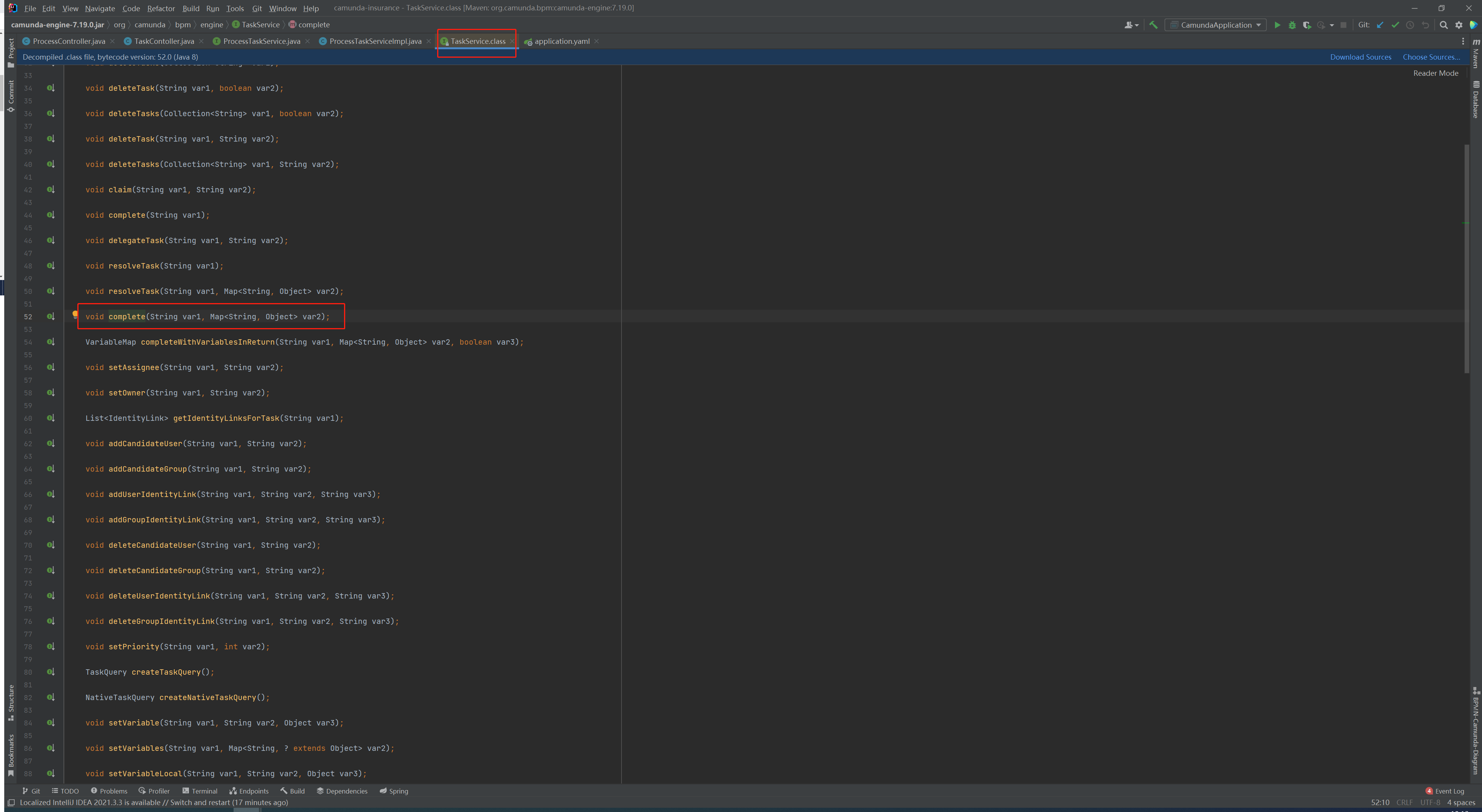
Task: Open TODO tool window
Action: click(65, 791)
